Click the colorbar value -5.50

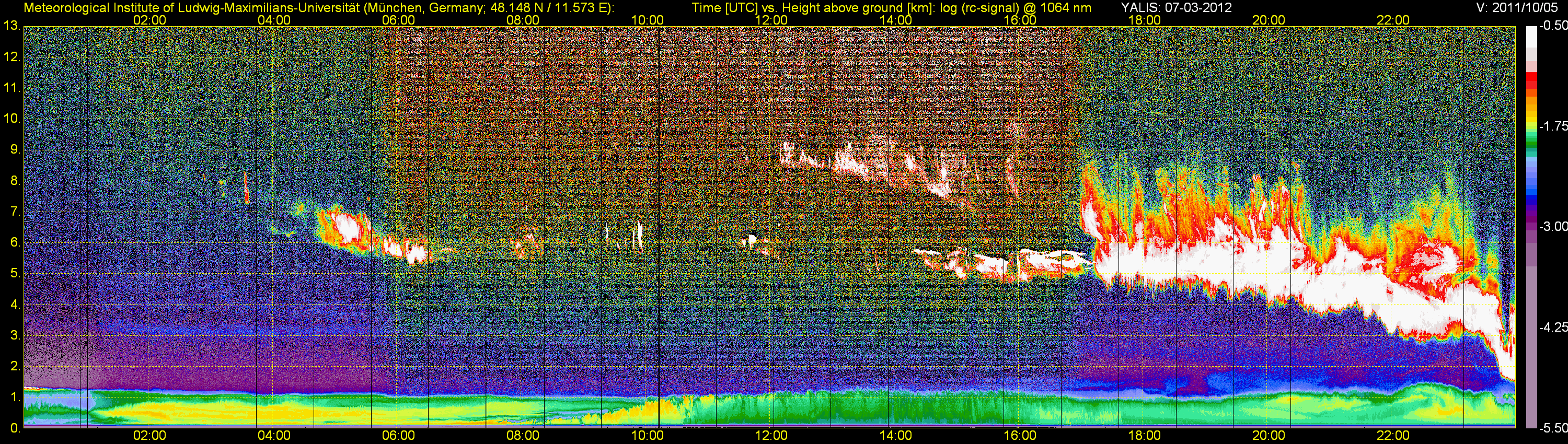(1553, 428)
